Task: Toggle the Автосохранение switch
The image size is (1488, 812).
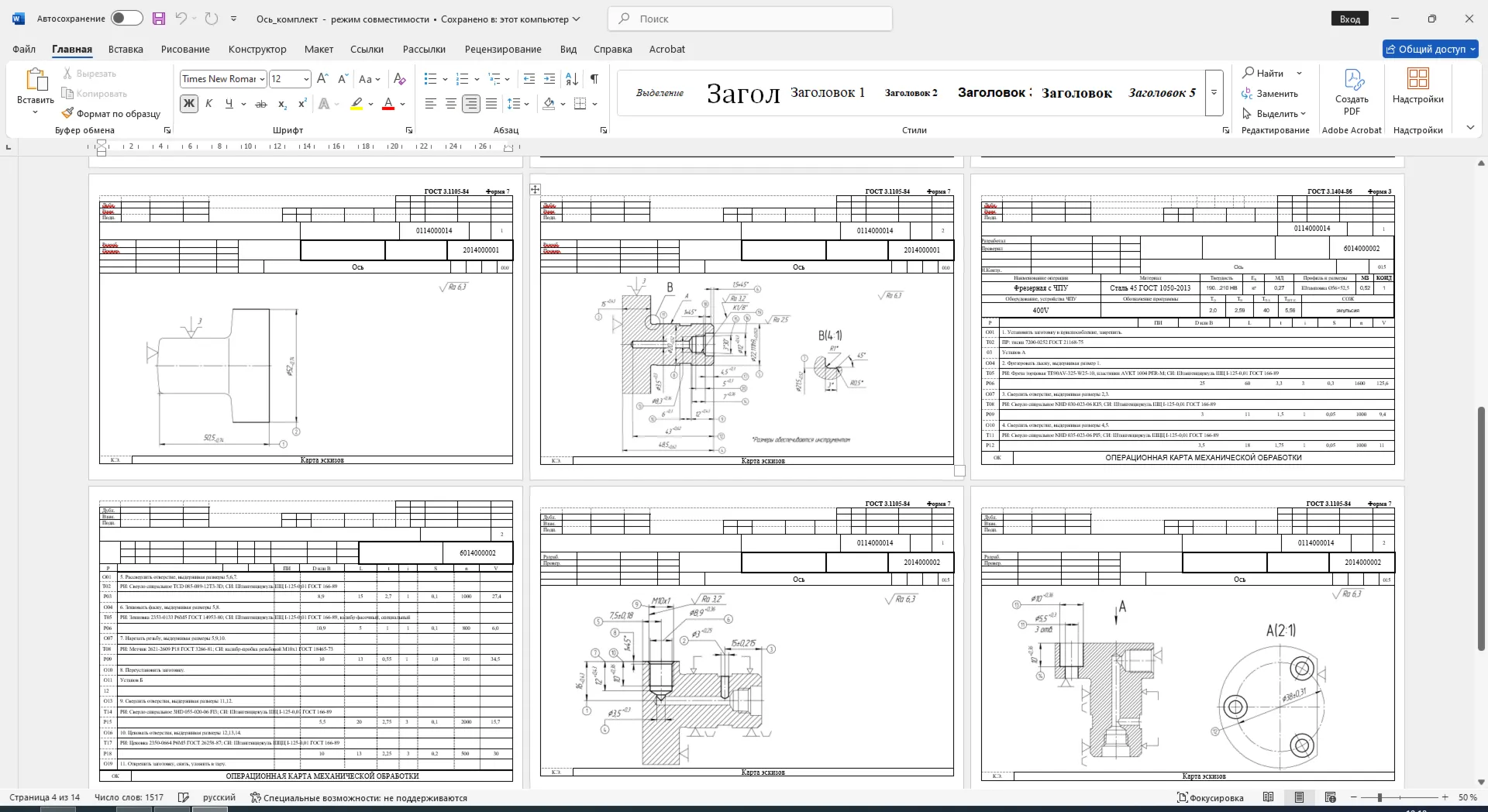Action: tap(126, 19)
